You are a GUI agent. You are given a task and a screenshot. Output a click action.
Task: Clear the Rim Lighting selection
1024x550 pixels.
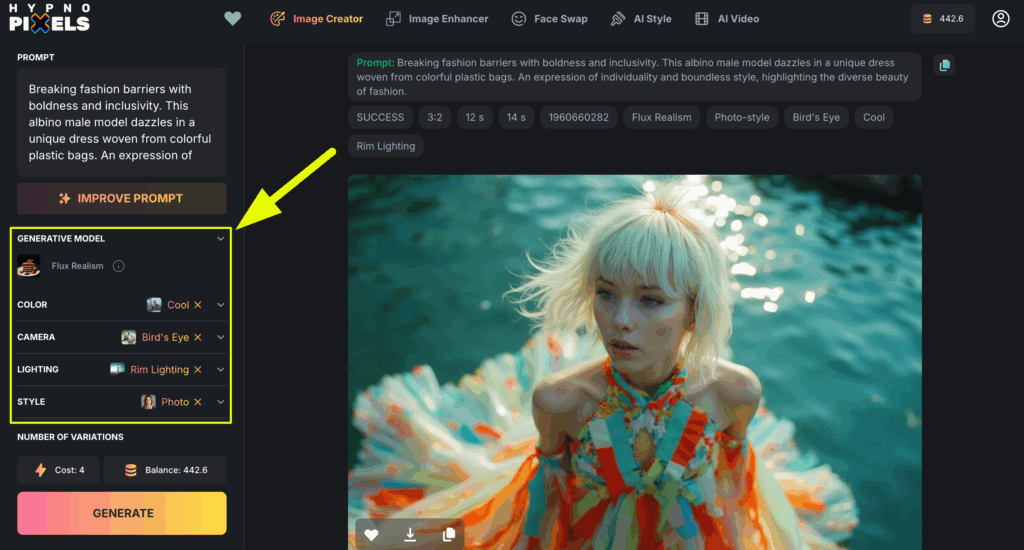pos(198,370)
